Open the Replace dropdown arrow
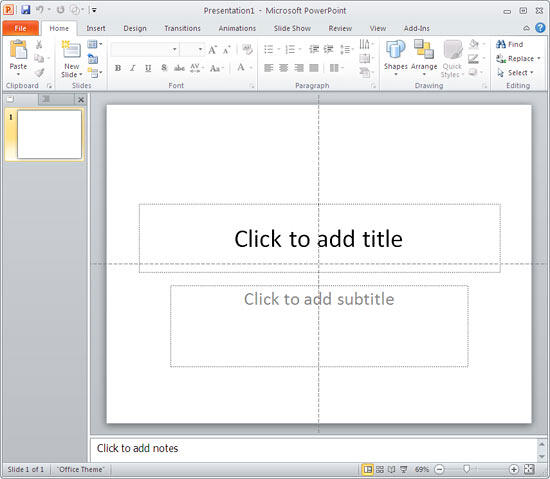This screenshot has width=550, height=479. [x=539, y=58]
